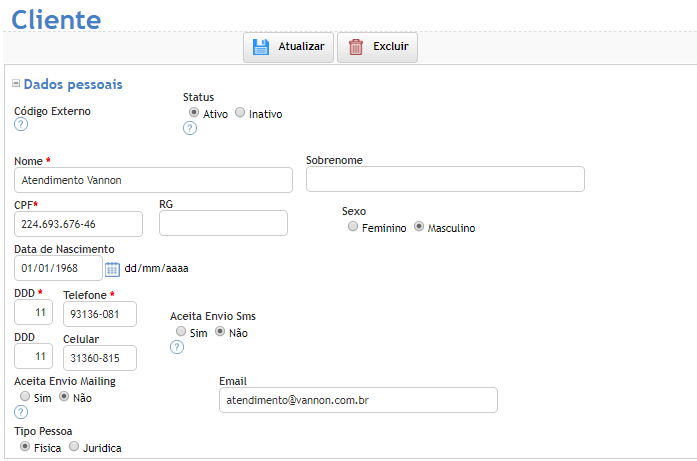Click the DDD field beside Celular

33,356
